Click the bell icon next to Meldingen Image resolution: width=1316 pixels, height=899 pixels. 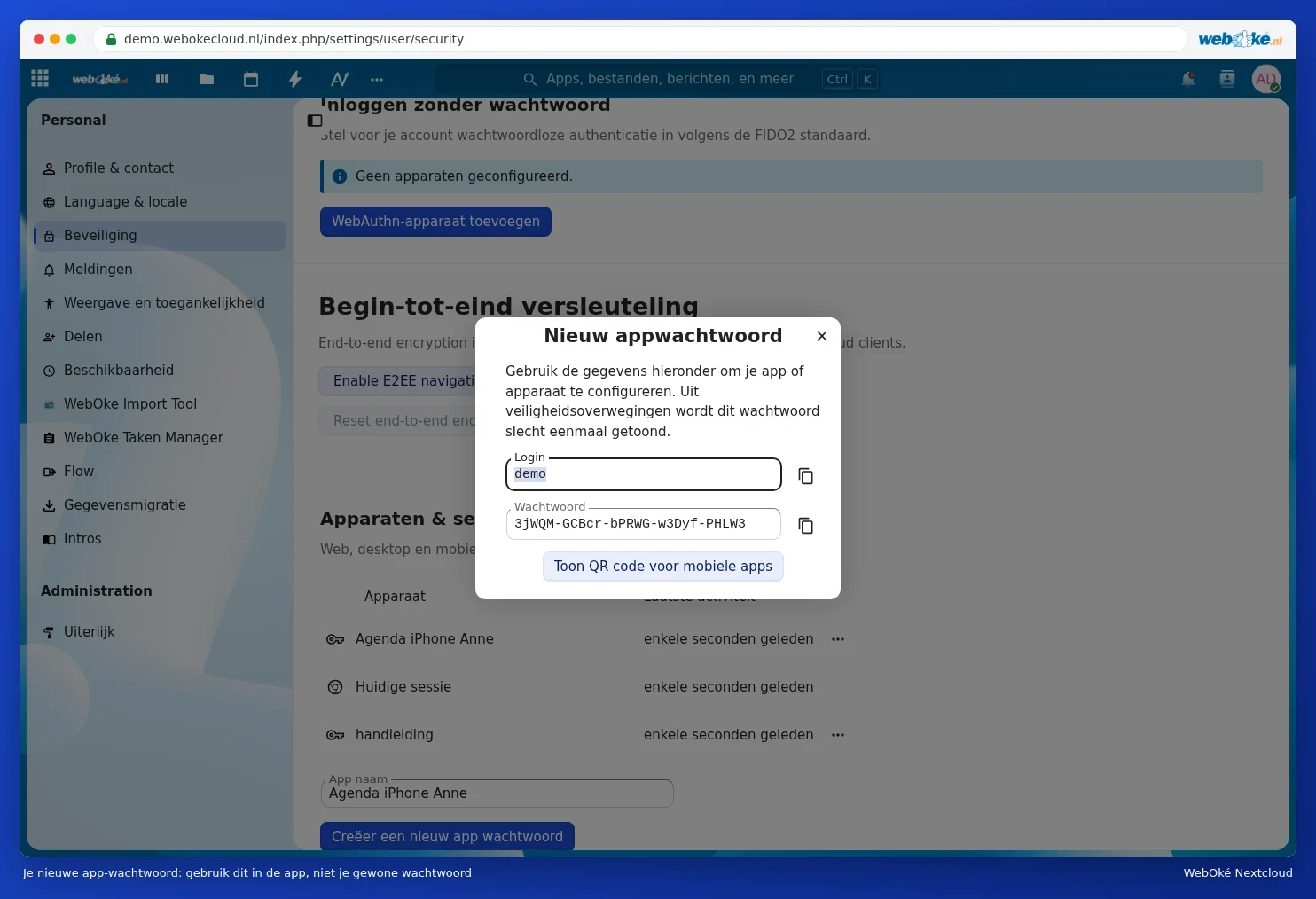pyautogui.click(x=49, y=270)
